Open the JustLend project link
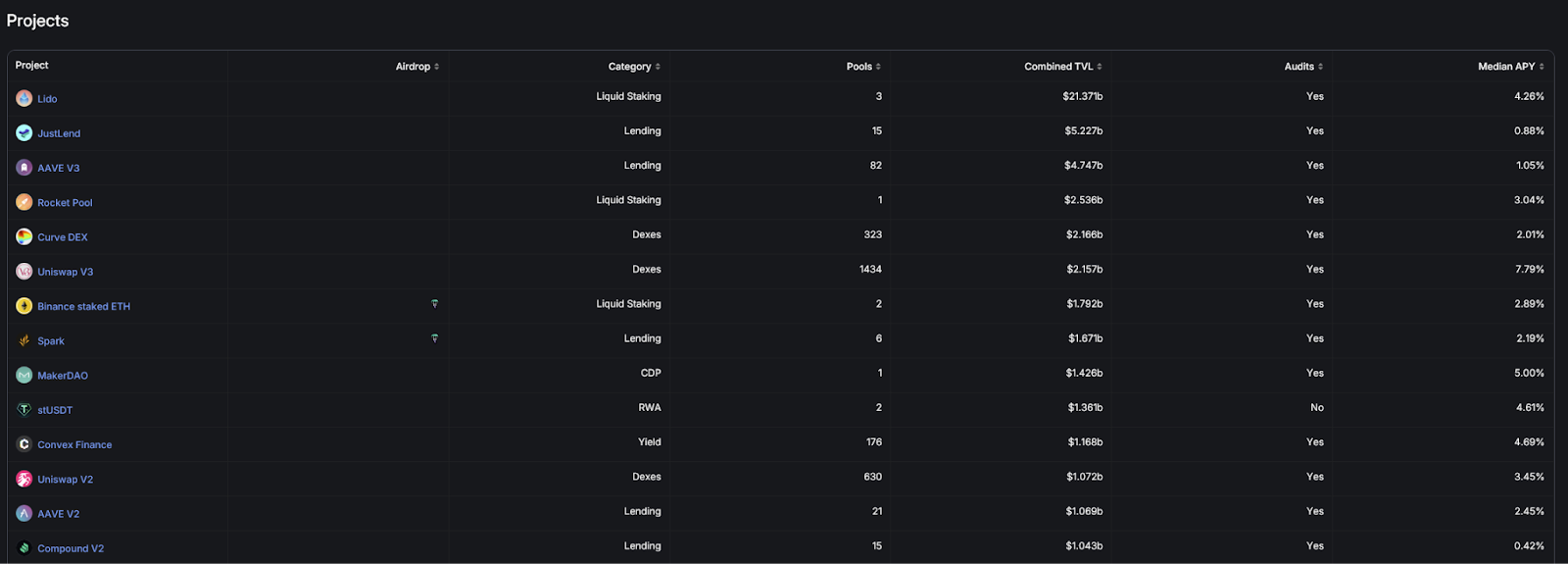 59,133
